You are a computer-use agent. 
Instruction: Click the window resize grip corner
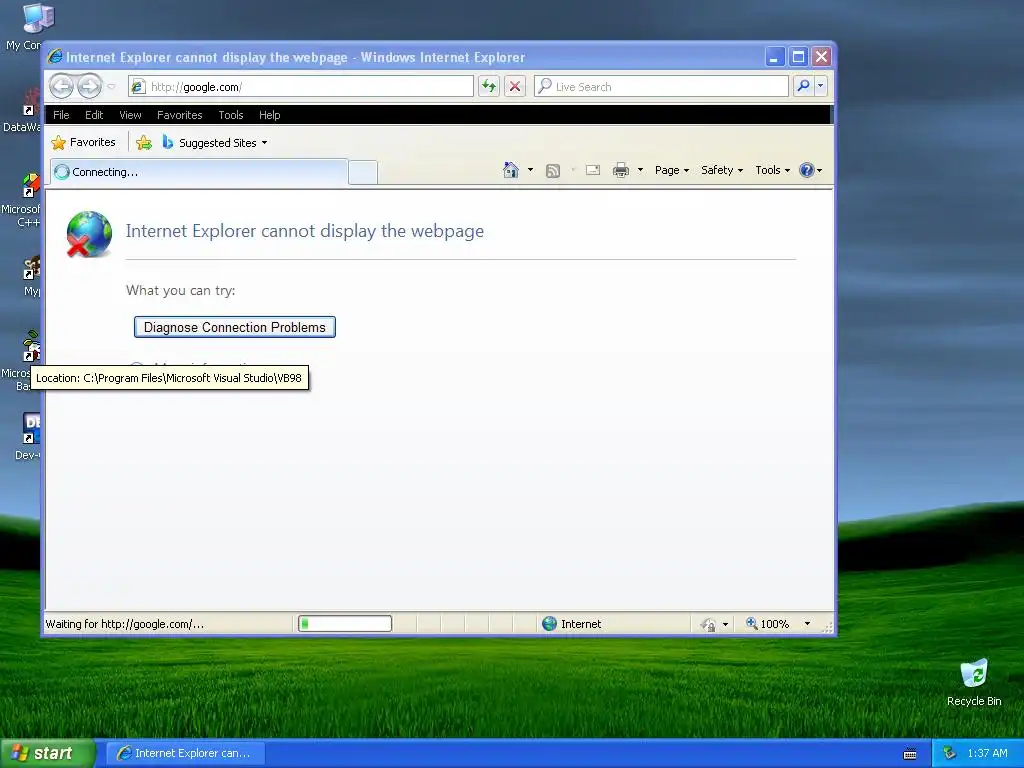pyautogui.click(x=827, y=626)
